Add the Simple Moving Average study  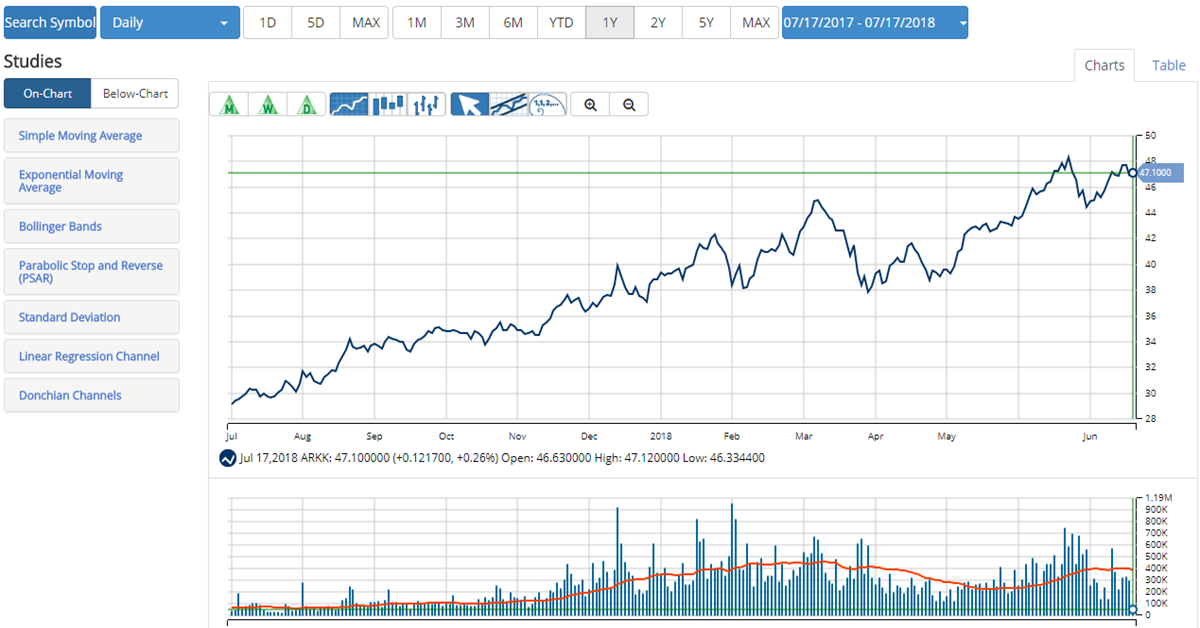pos(91,135)
